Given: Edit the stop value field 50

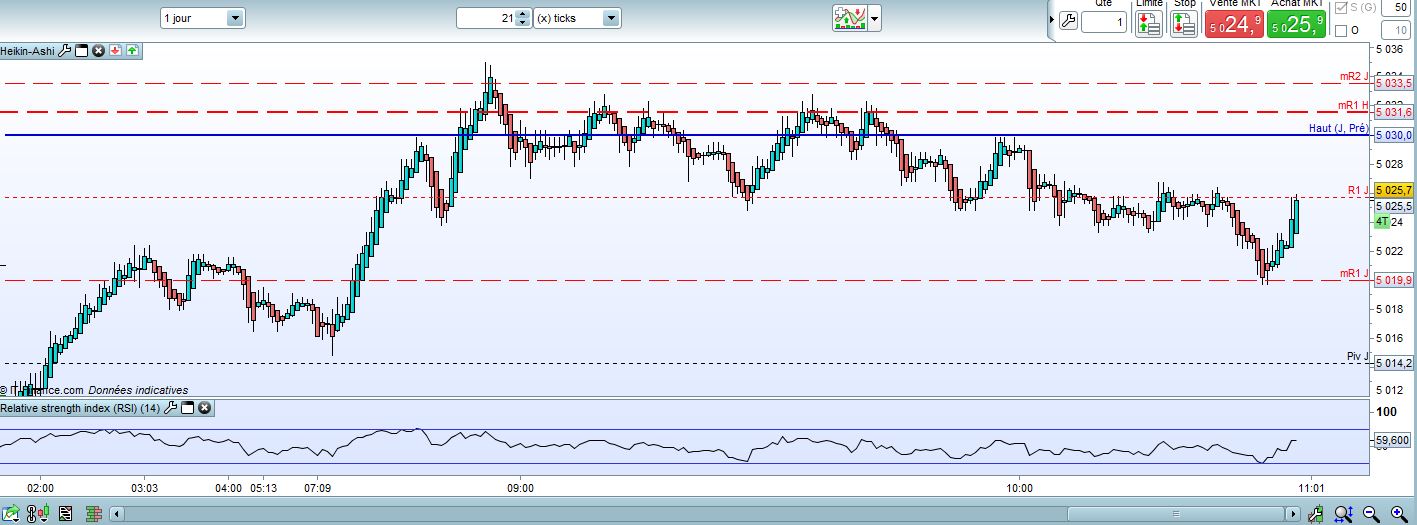Looking at the screenshot, I should click(x=1397, y=8).
